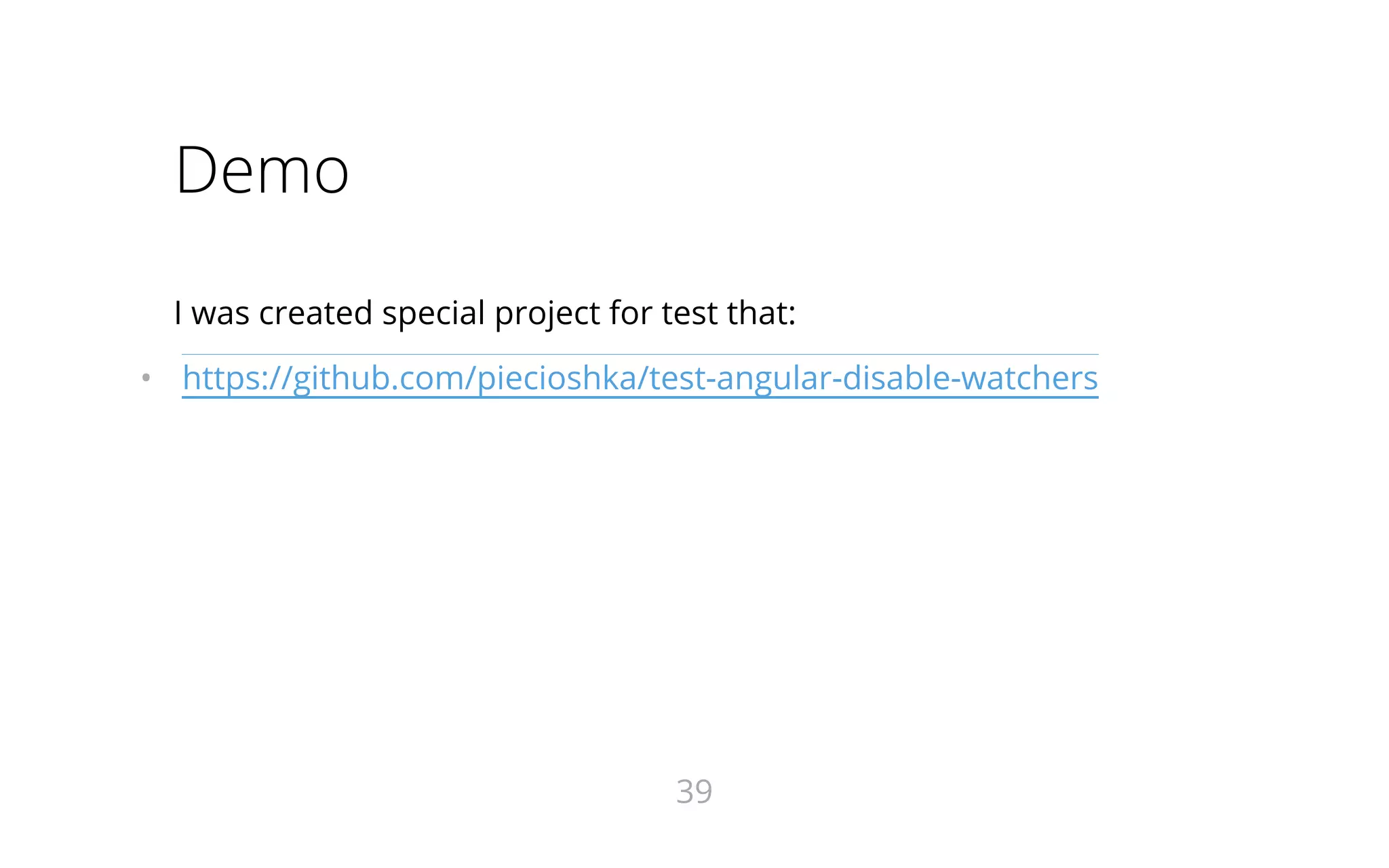Click the word "was" in the sentence

point(220,313)
